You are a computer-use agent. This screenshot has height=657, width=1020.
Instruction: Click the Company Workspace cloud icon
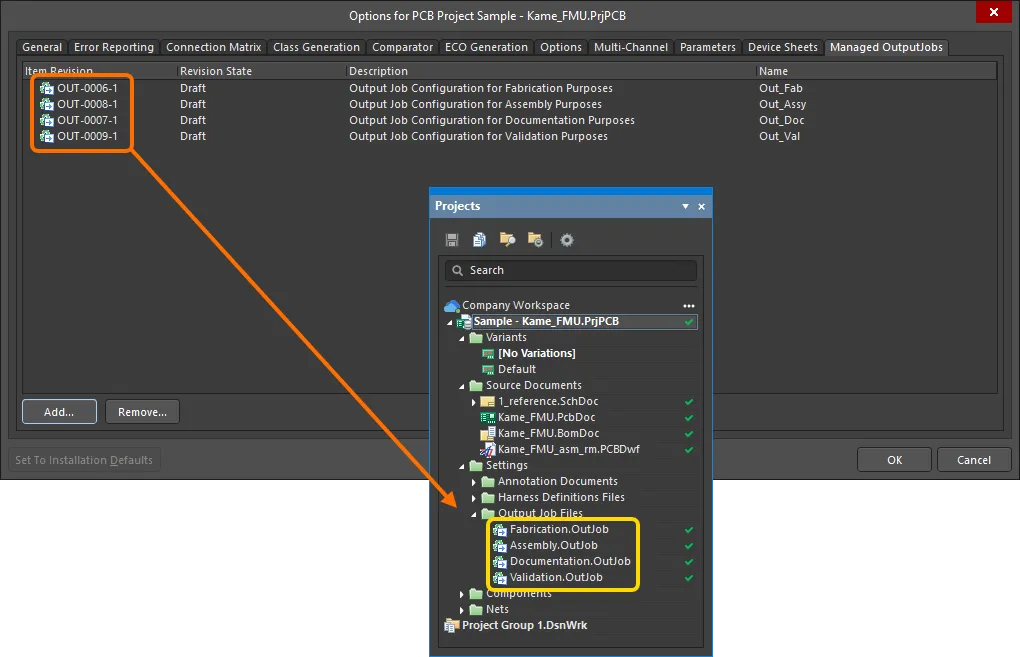coord(452,305)
